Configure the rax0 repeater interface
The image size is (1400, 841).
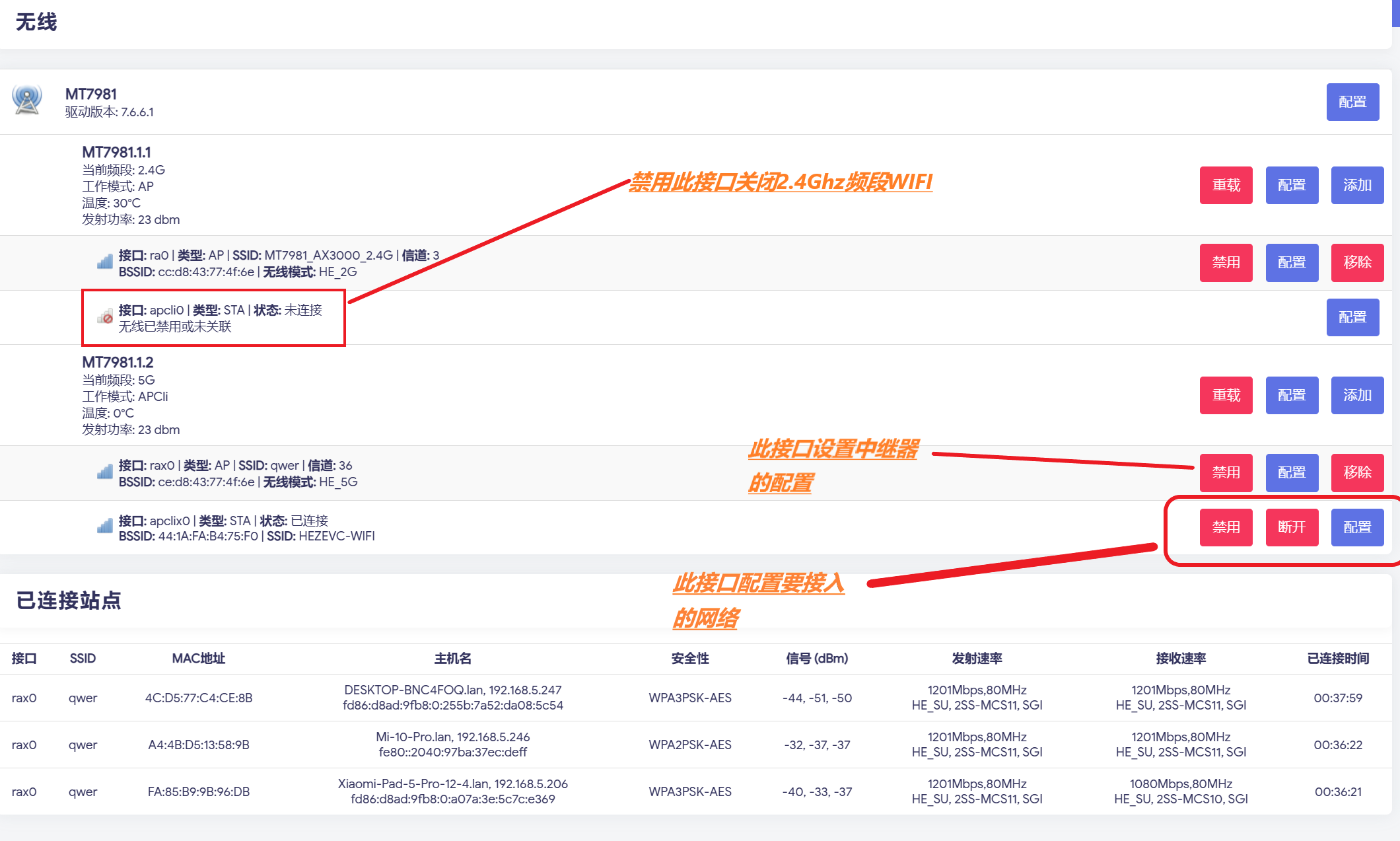1292,472
